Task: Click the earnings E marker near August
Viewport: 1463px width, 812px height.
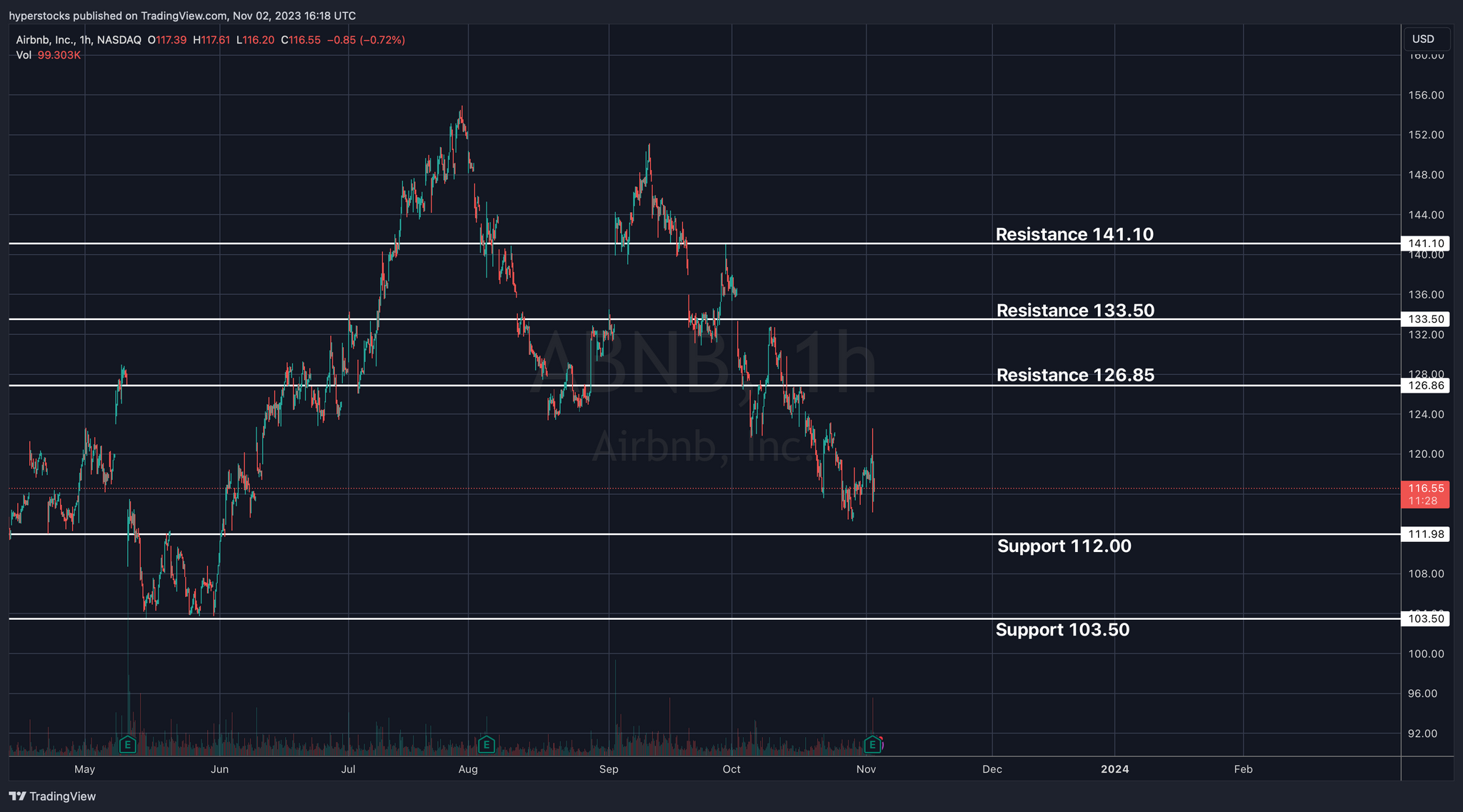Action: tap(486, 745)
